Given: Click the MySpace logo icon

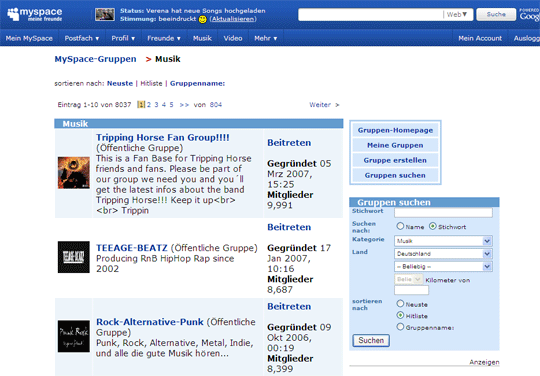Looking at the screenshot, I should pos(13,14).
